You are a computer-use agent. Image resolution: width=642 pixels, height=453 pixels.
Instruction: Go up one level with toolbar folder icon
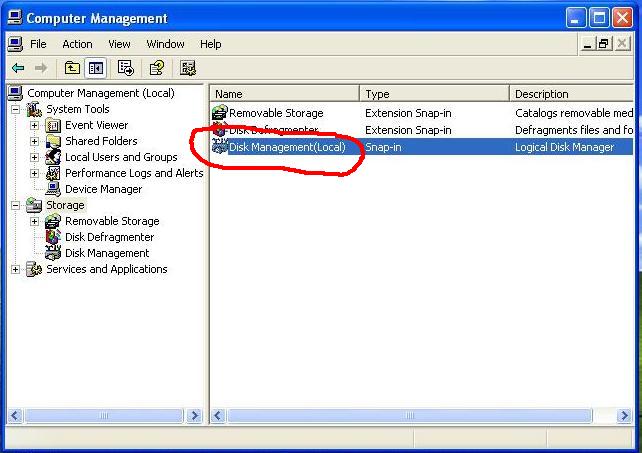coord(72,68)
